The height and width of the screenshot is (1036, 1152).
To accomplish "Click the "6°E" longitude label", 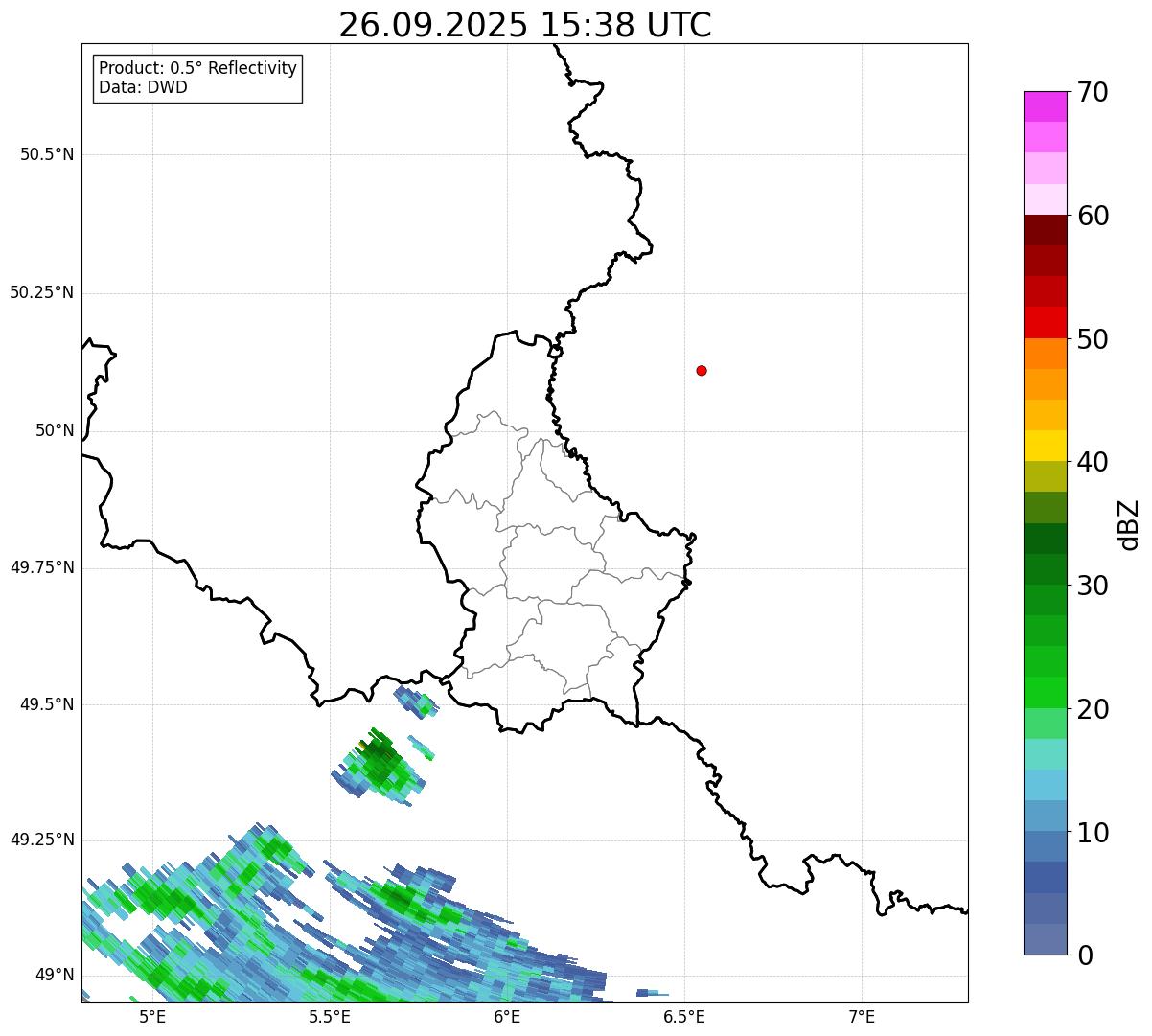I will (507, 1017).
